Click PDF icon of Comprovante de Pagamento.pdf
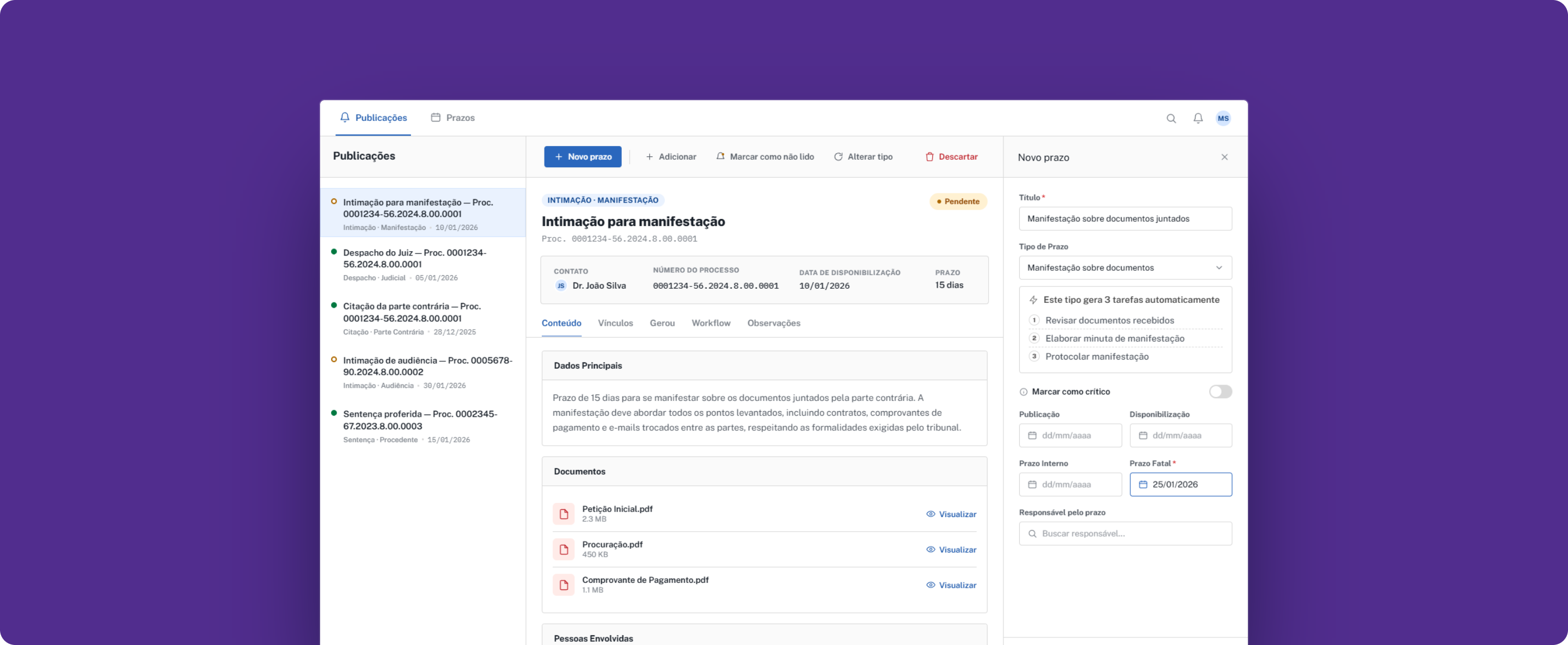 coord(563,585)
